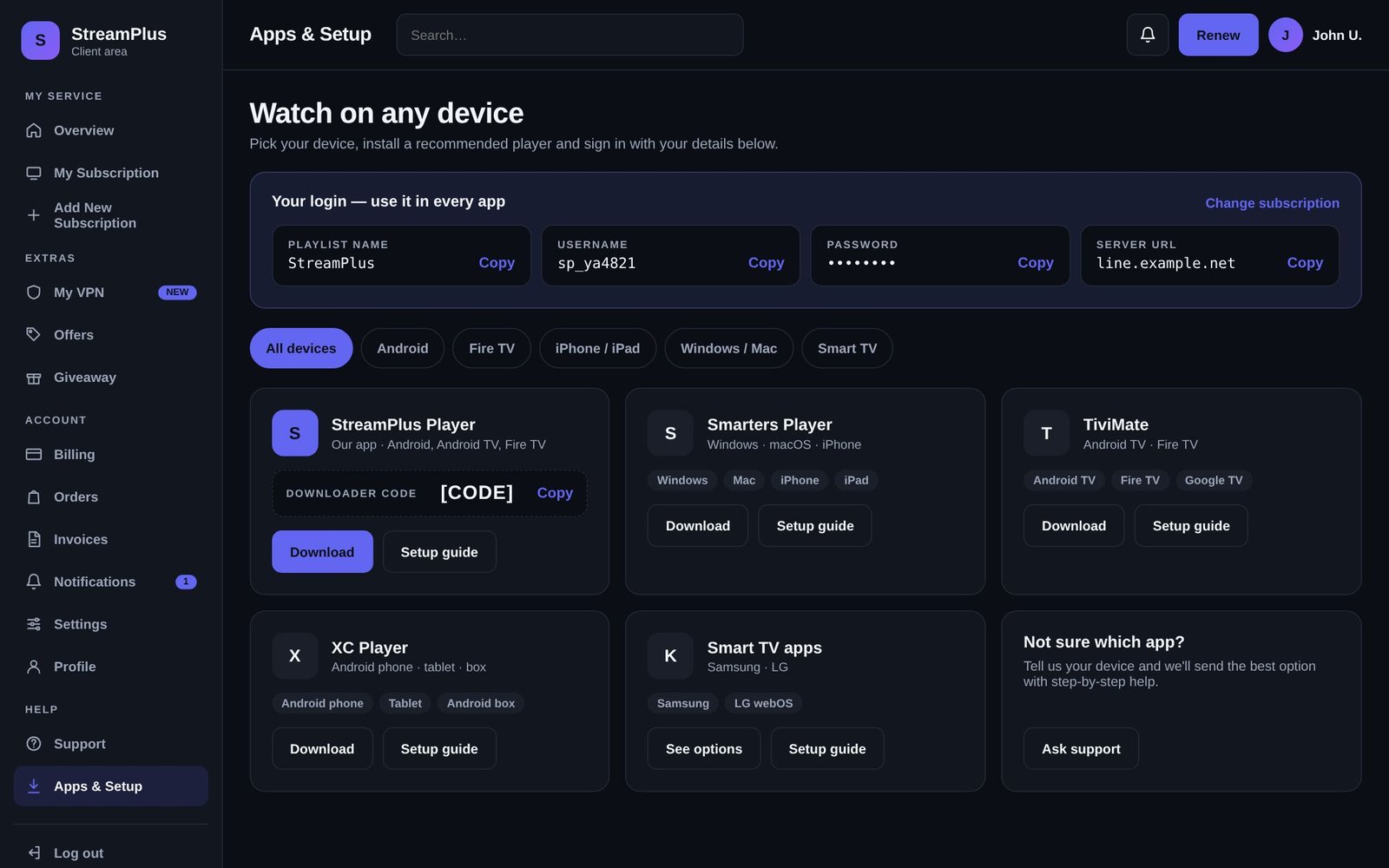Viewport: 1389px width, 868px height.
Task: Click the Support help circle icon
Action: 34,744
